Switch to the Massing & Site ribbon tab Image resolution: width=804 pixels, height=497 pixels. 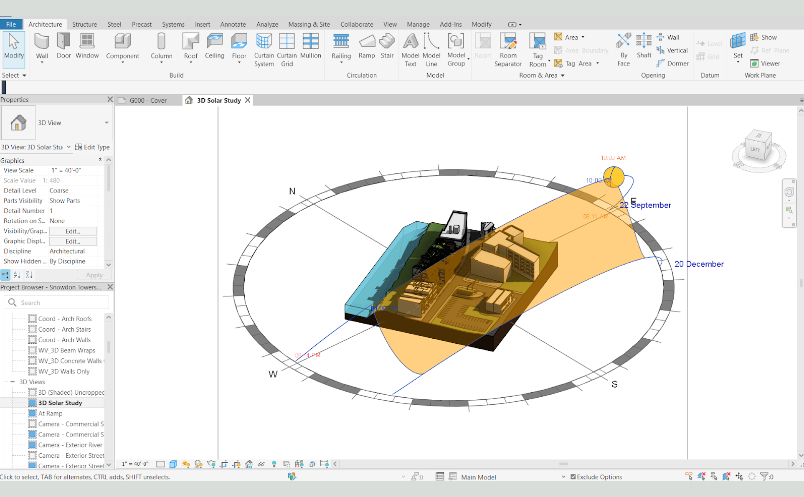[x=309, y=24]
